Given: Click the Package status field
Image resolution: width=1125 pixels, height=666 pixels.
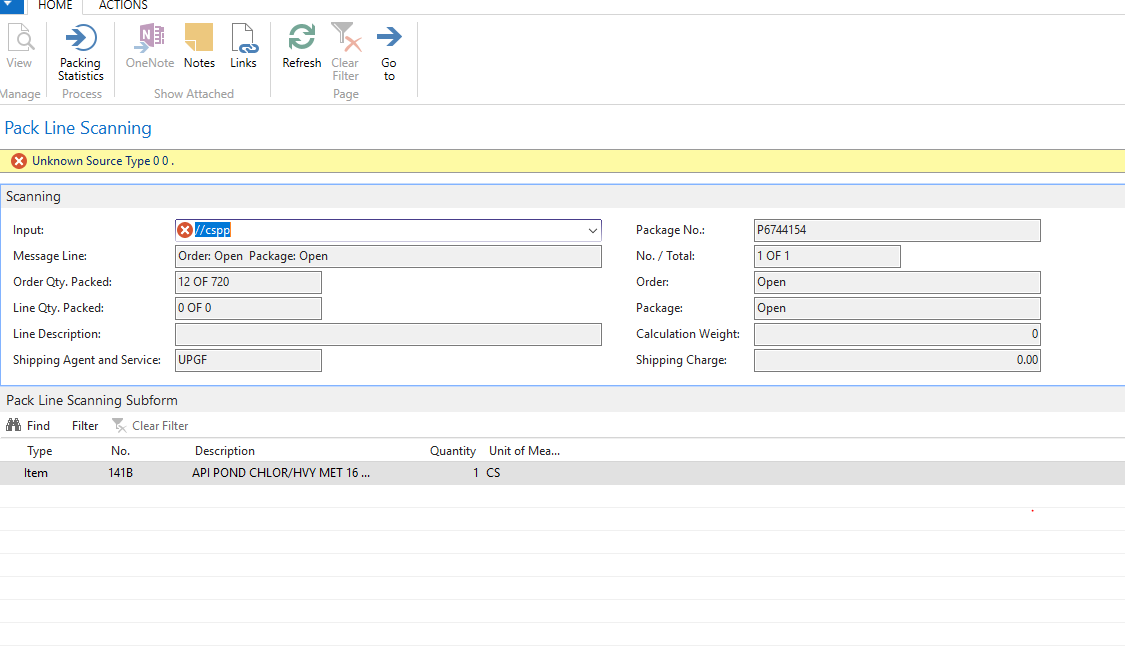Looking at the screenshot, I should pyautogui.click(x=897, y=308).
